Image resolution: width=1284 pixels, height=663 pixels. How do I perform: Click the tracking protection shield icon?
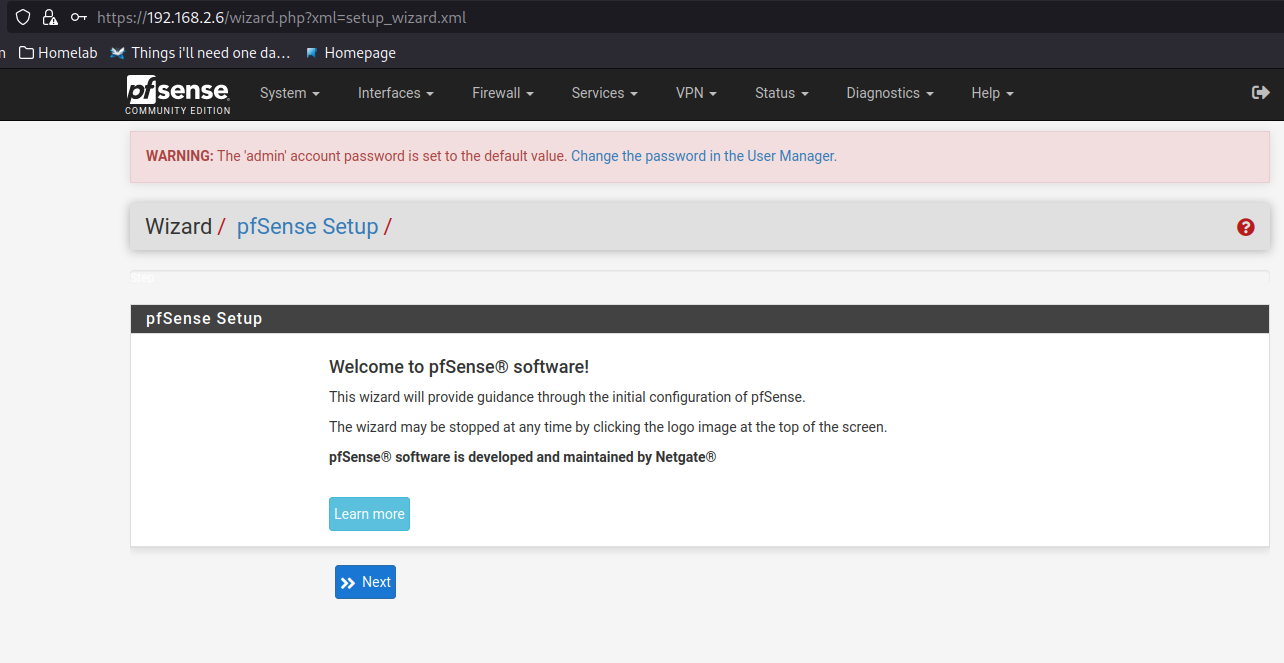tap(22, 17)
